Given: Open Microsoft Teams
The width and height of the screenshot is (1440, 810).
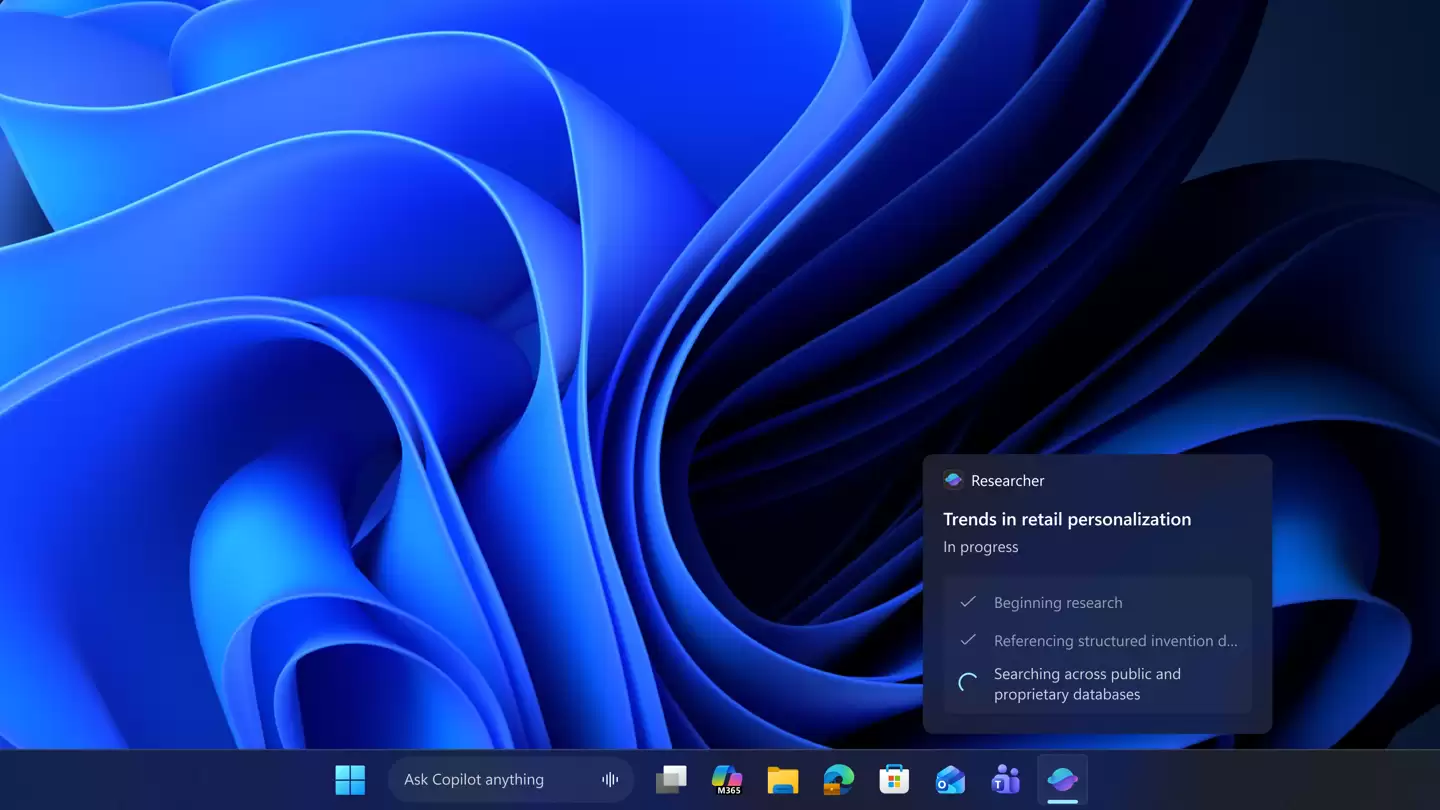Looking at the screenshot, I should click(1005, 779).
